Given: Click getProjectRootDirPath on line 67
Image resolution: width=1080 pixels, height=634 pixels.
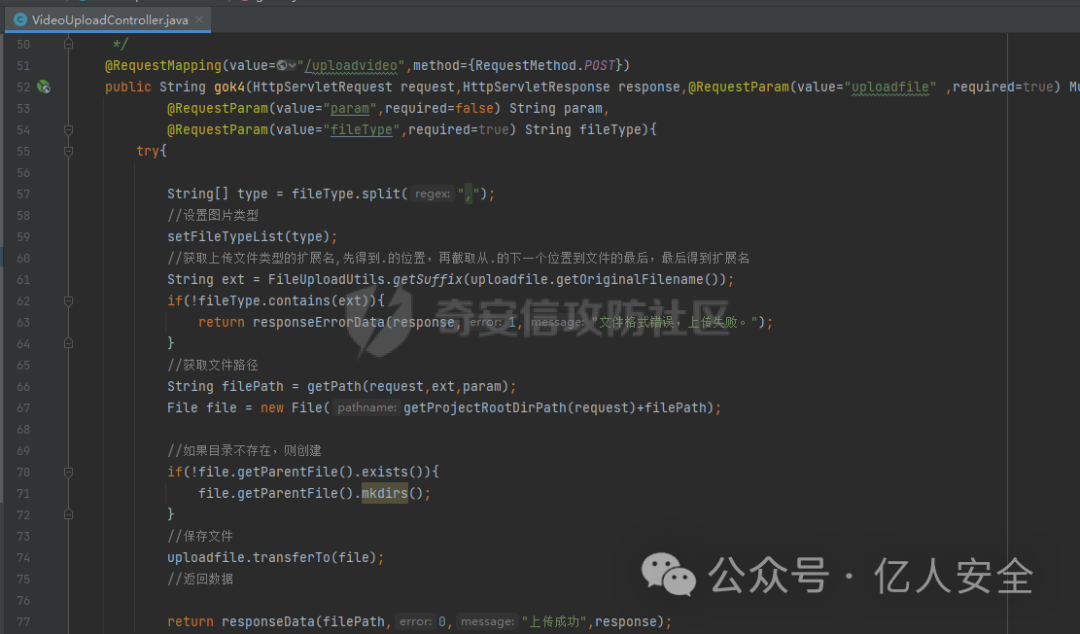Looking at the screenshot, I should tap(485, 407).
